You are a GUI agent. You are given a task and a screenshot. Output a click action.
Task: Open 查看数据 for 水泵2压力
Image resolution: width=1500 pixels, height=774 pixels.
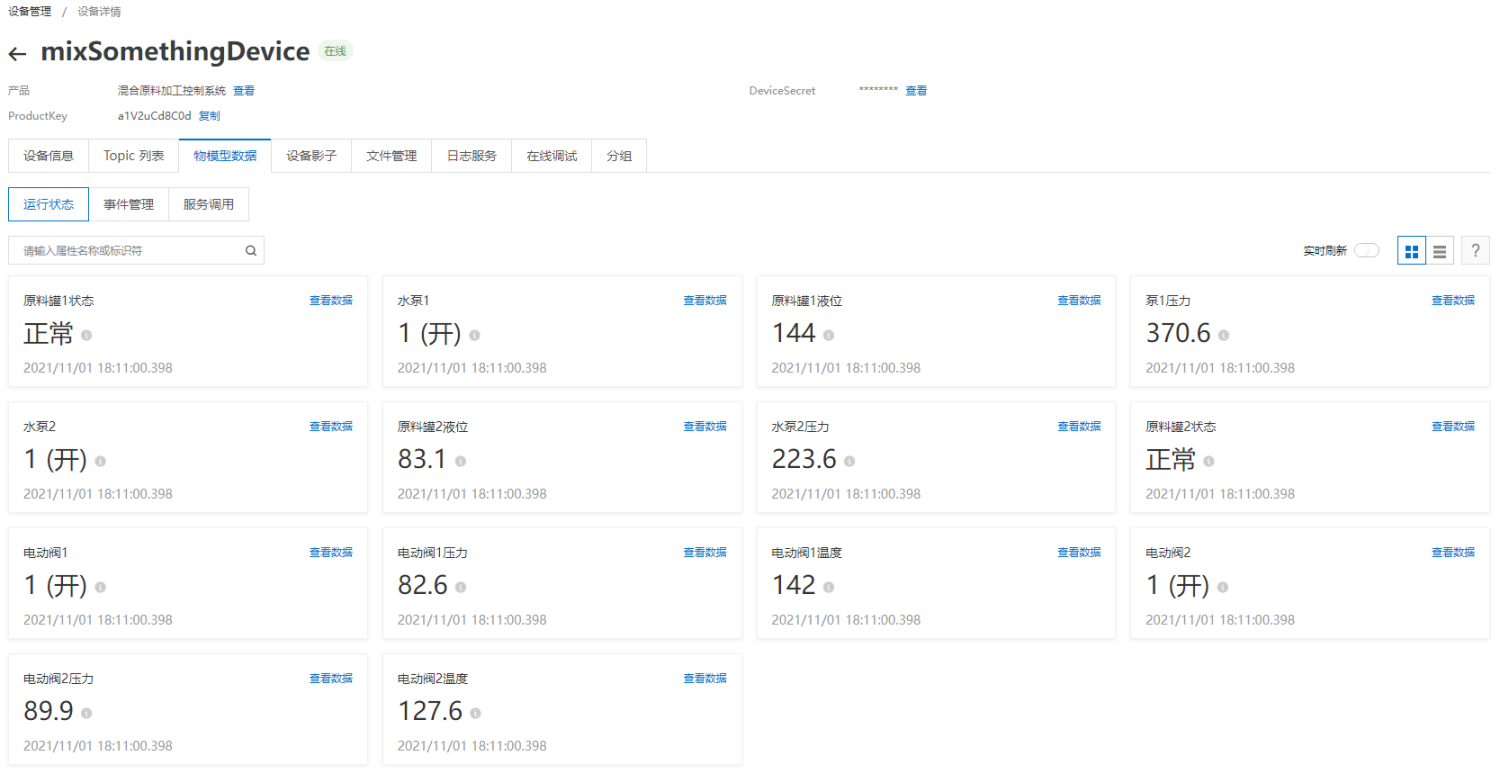1079,426
